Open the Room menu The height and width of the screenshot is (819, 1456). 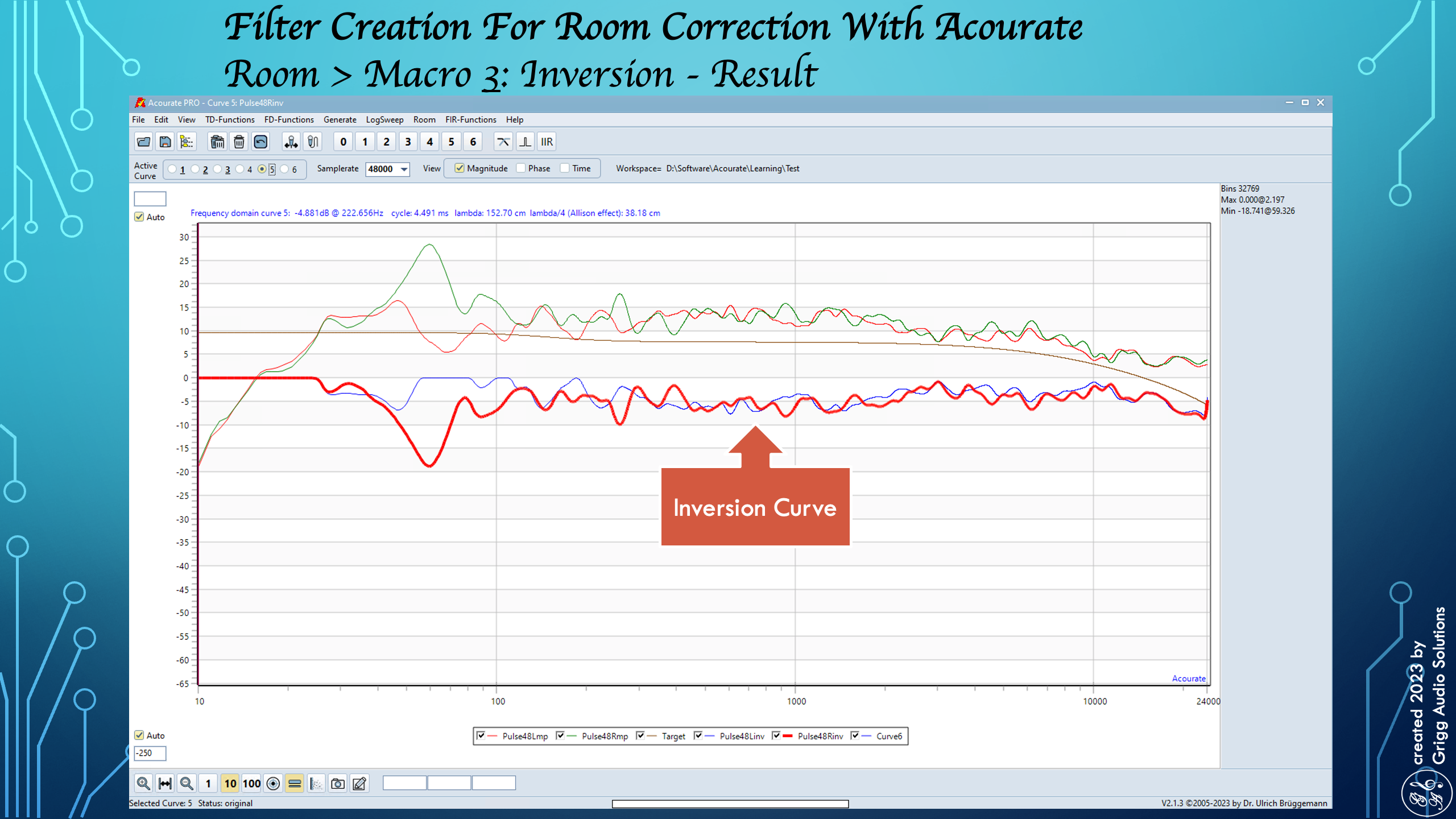(424, 119)
